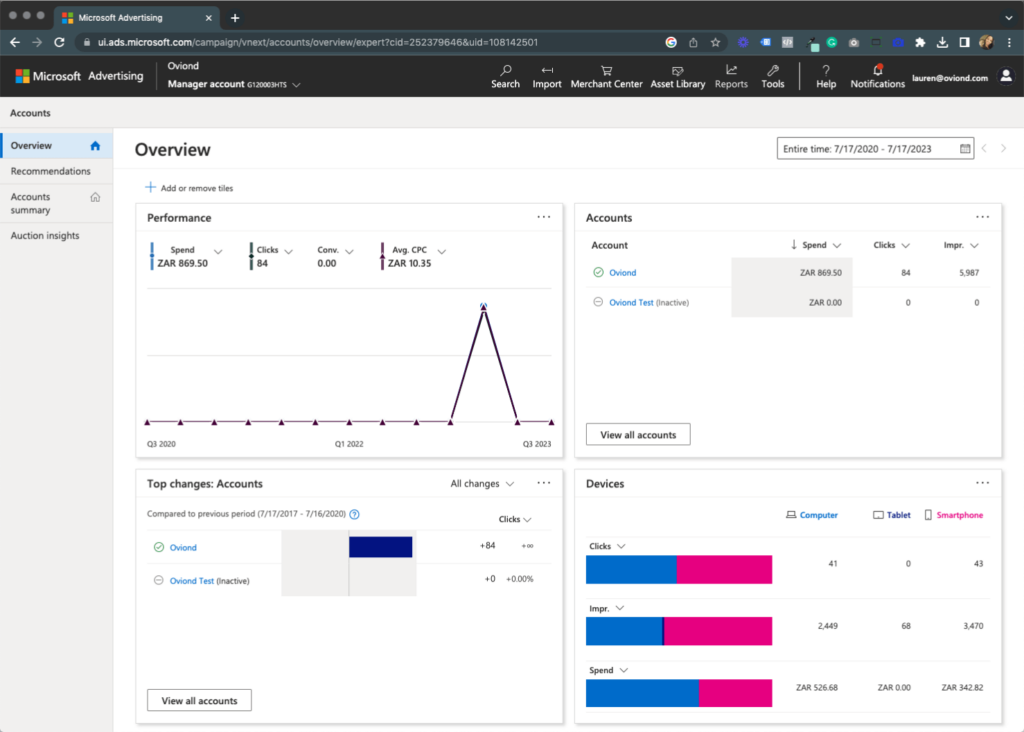Screen dimensions: 1024x732
Task: Open Performance tile more options
Action: 543,217
